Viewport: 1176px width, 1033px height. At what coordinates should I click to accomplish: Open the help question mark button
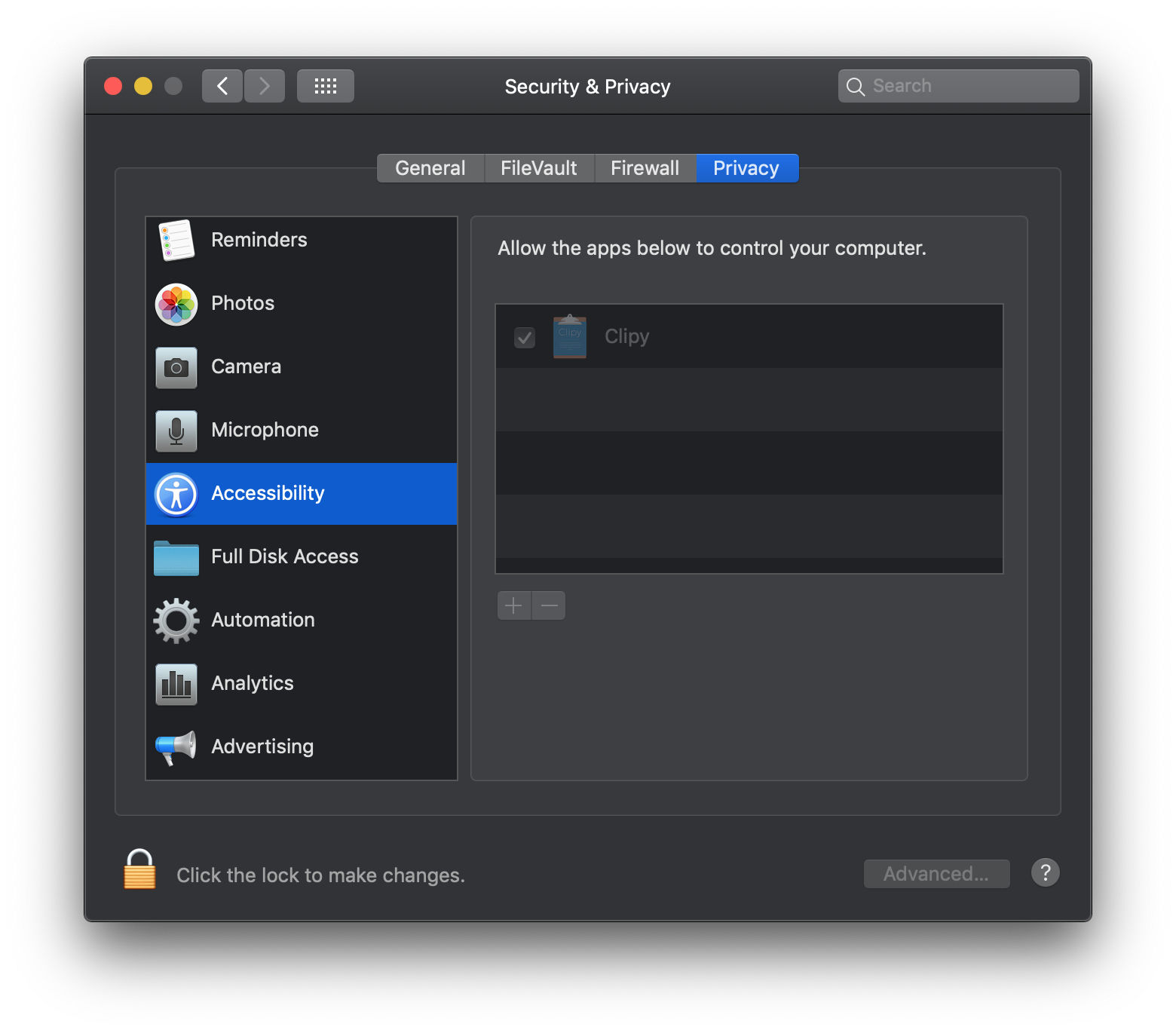click(x=1046, y=872)
